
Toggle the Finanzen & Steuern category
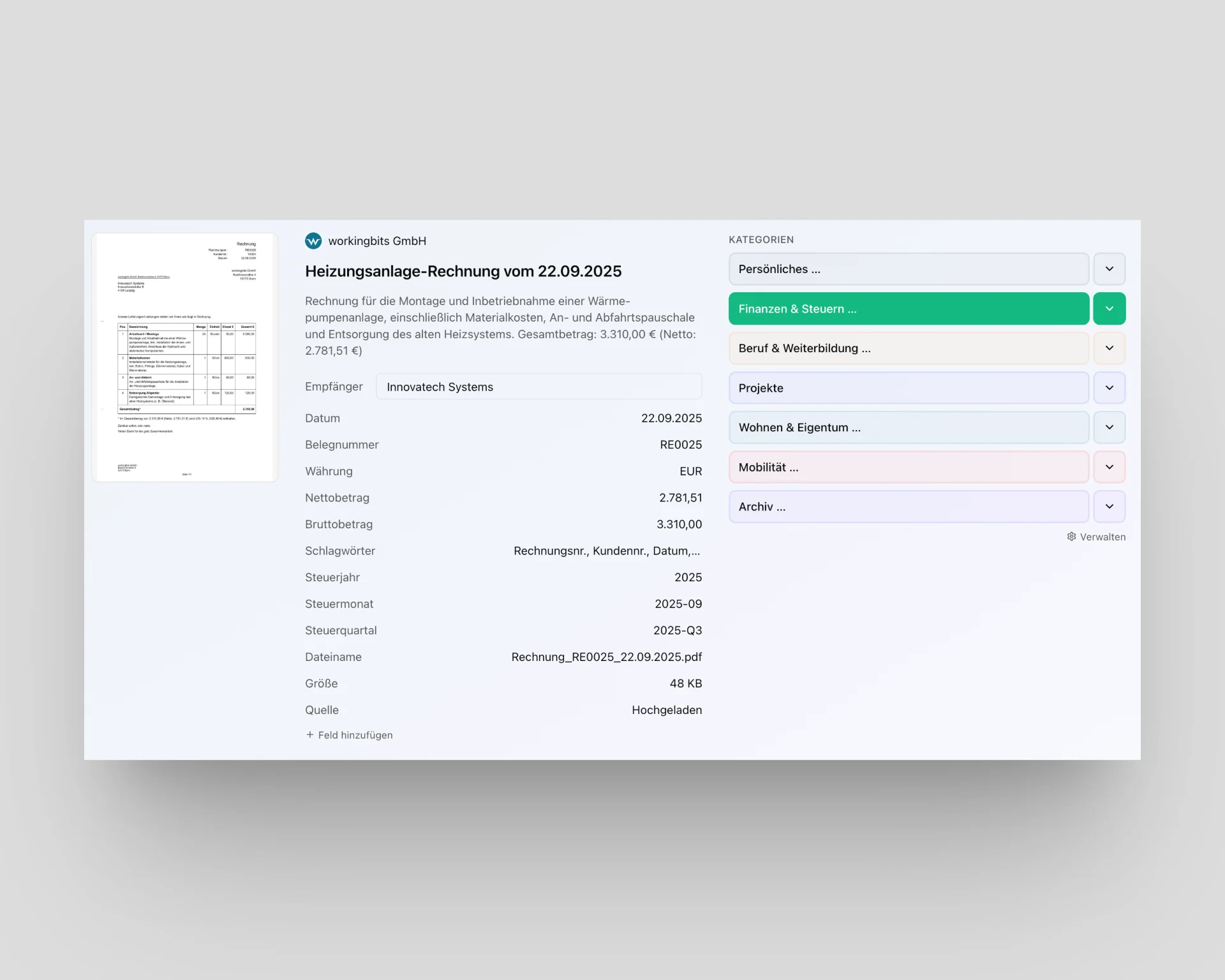908,309
